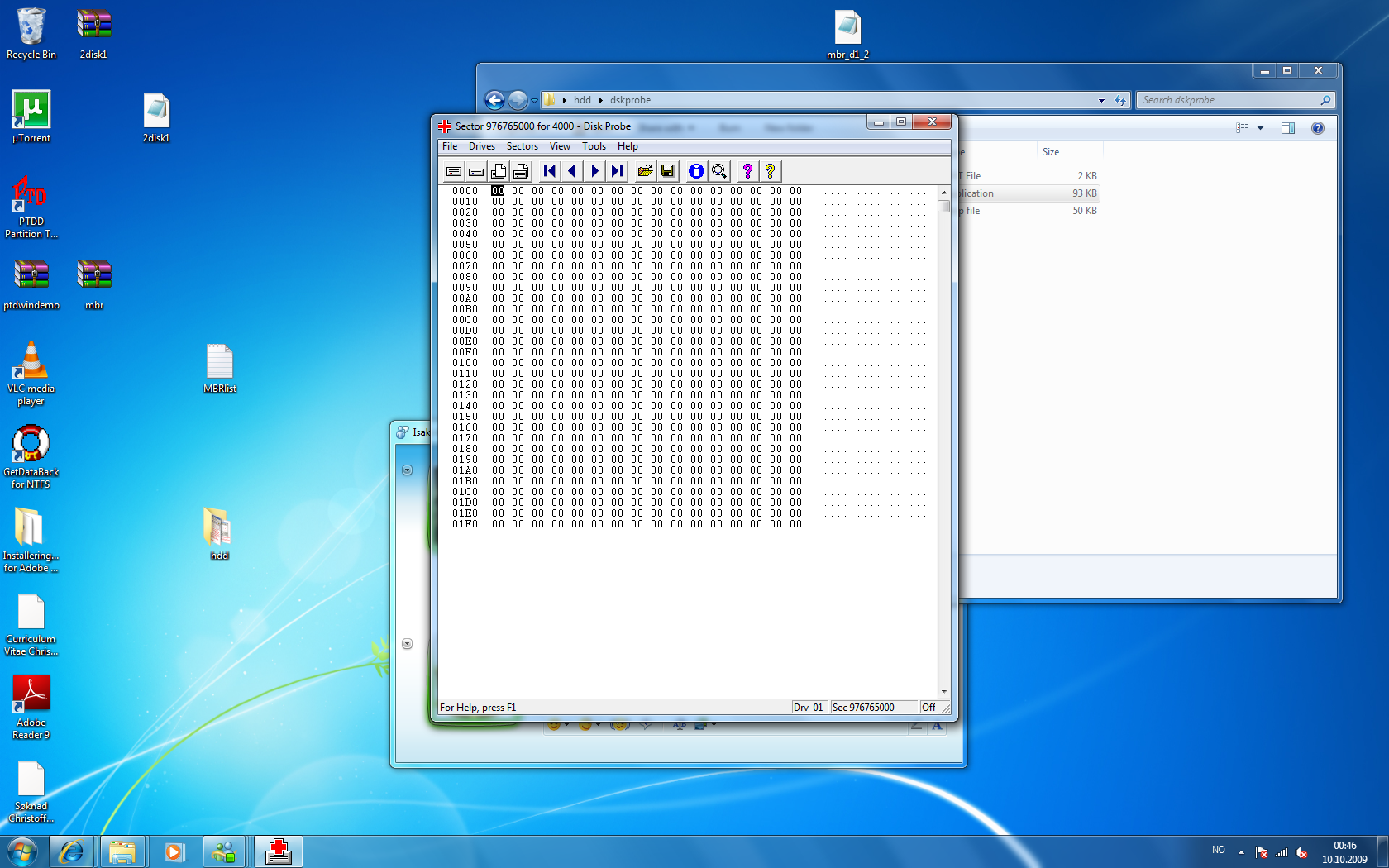Click the floppy save icon in Disk Probe
The width and height of the screenshot is (1389, 868).
click(667, 171)
